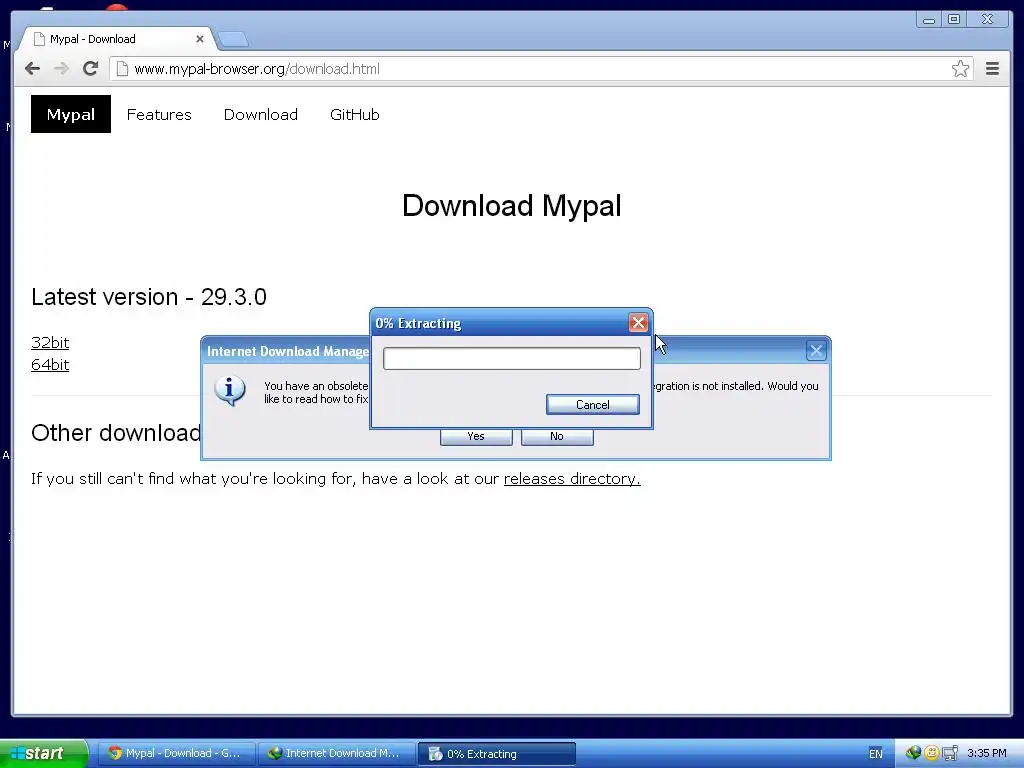This screenshot has height=768, width=1024.
Task: Reload the Mypal download page
Action: point(90,69)
